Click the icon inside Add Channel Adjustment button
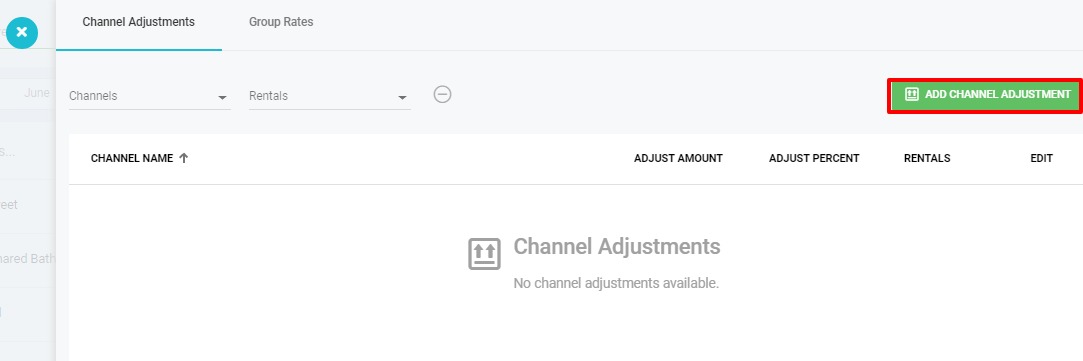 pyautogui.click(x=912, y=94)
